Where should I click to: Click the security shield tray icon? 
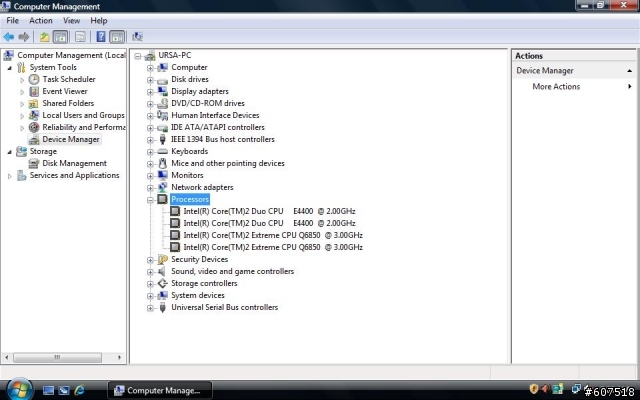pos(533,389)
